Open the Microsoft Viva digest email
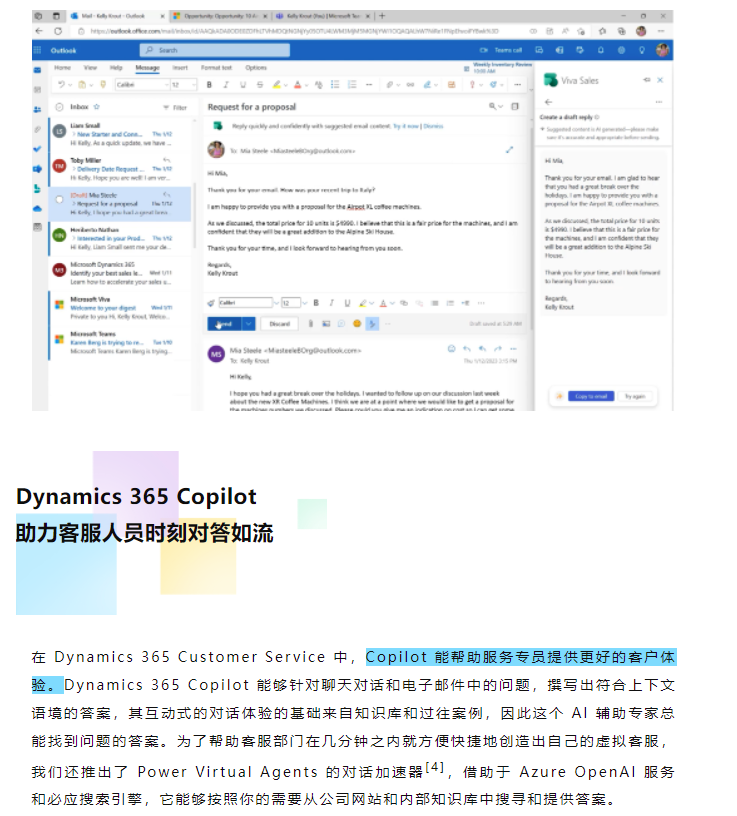 121,308
